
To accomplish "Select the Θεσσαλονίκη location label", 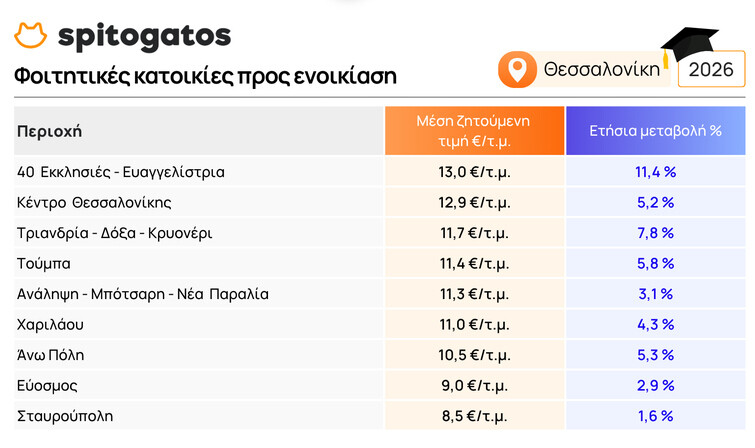I will [601, 70].
